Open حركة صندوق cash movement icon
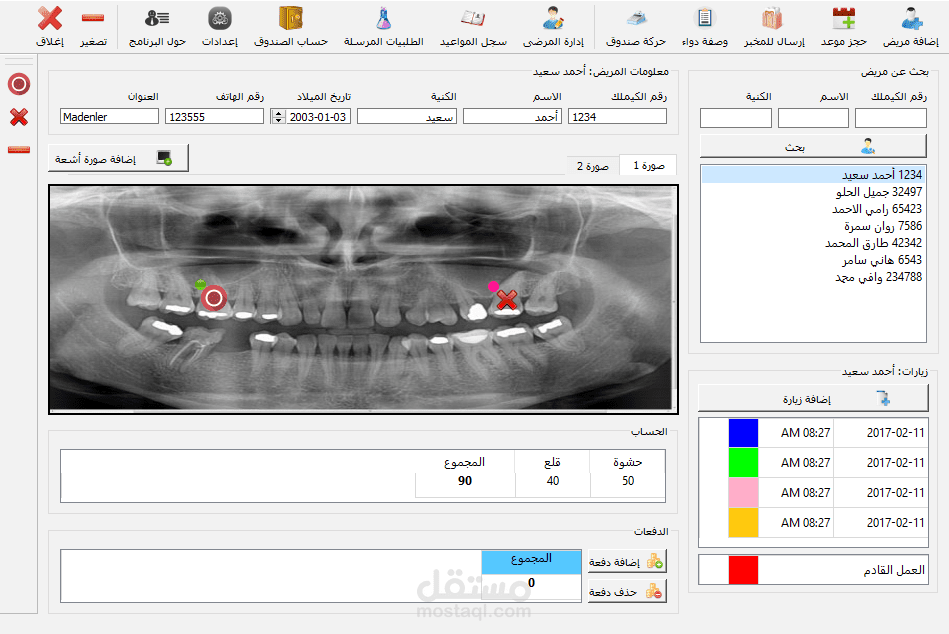The width and height of the screenshot is (949, 634). [635, 18]
